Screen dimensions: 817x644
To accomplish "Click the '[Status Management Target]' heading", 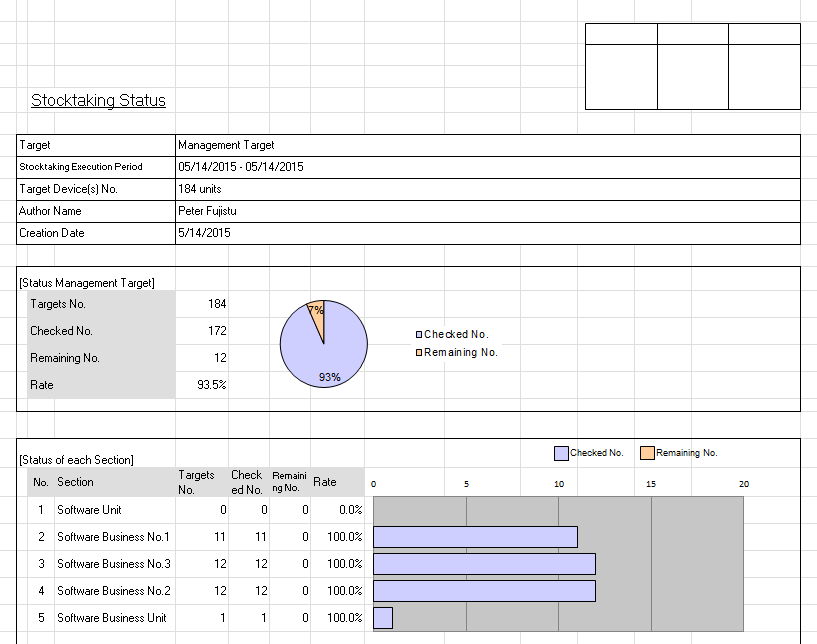I will (87, 283).
